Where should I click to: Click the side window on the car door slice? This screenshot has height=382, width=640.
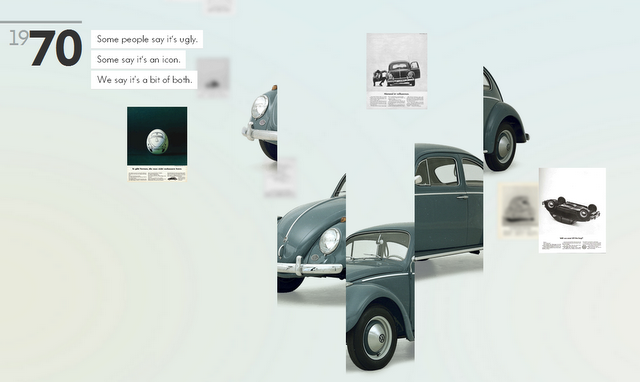(443, 171)
